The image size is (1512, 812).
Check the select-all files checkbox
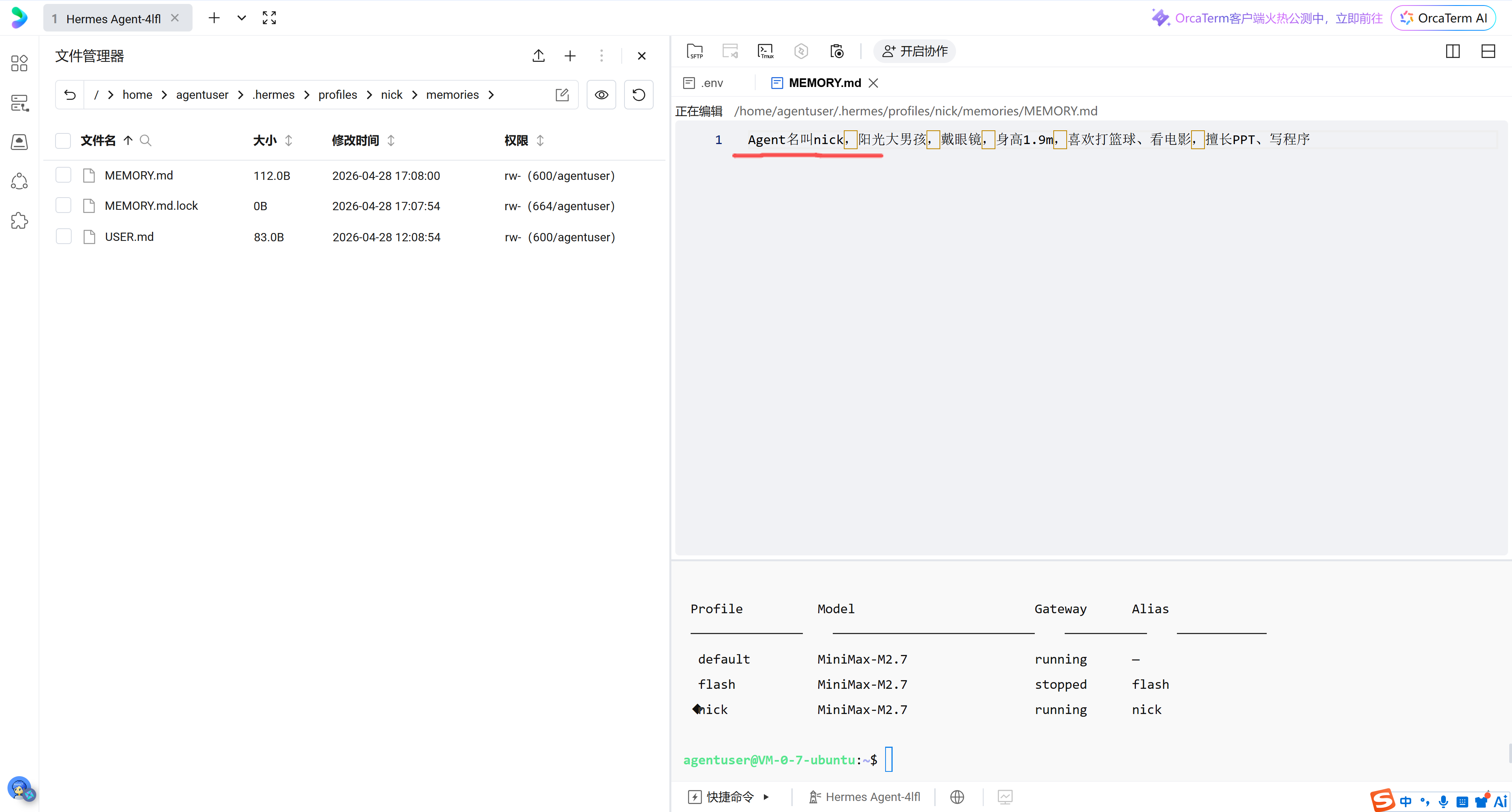[x=63, y=140]
